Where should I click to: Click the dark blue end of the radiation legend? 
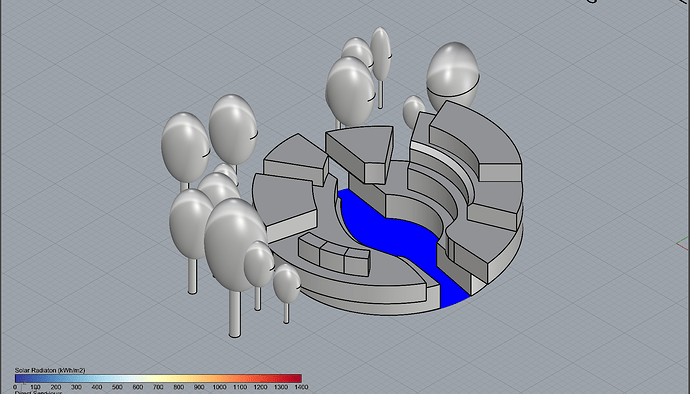[21, 378]
